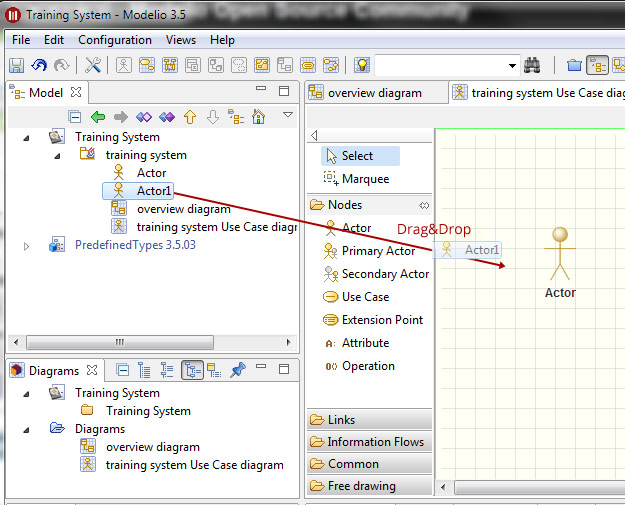625x505 pixels.
Task: Collapse the Training System root in Model tree
Action: point(26,138)
